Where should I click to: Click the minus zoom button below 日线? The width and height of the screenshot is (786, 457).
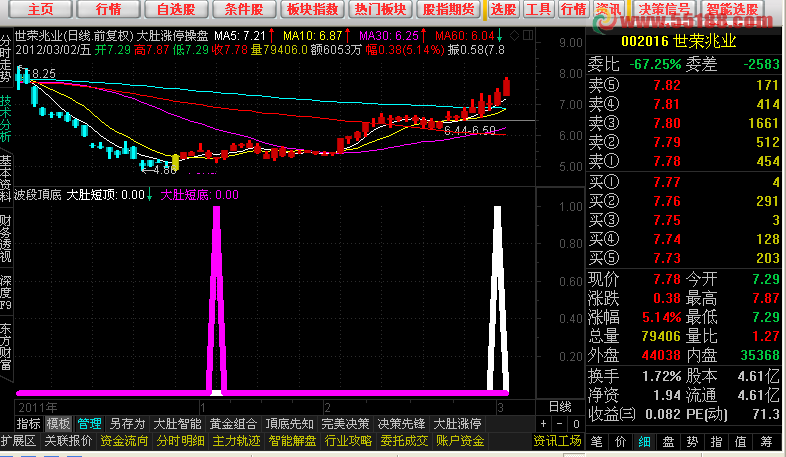[x=560, y=424]
